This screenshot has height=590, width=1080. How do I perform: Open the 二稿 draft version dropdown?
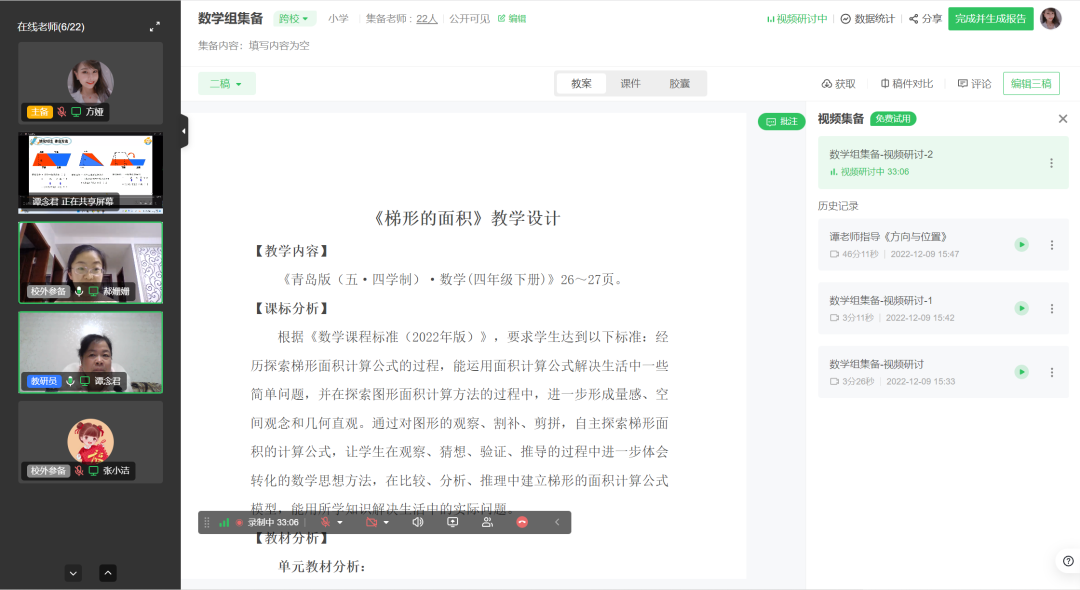(x=226, y=84)
